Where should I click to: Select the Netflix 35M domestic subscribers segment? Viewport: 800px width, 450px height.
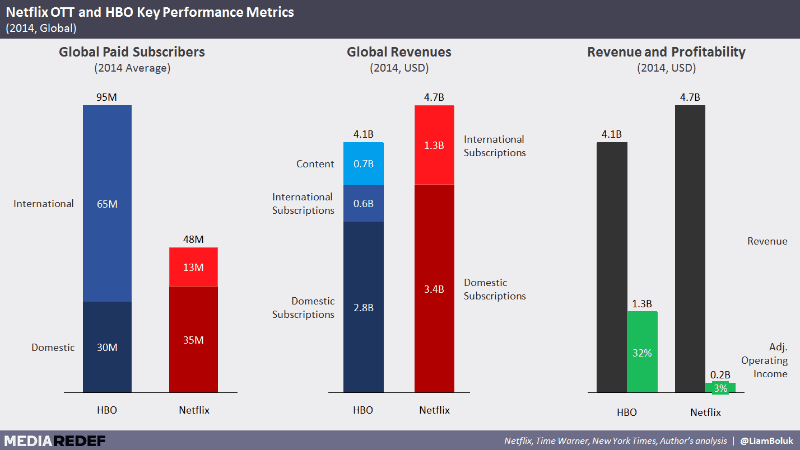(193, 340)
